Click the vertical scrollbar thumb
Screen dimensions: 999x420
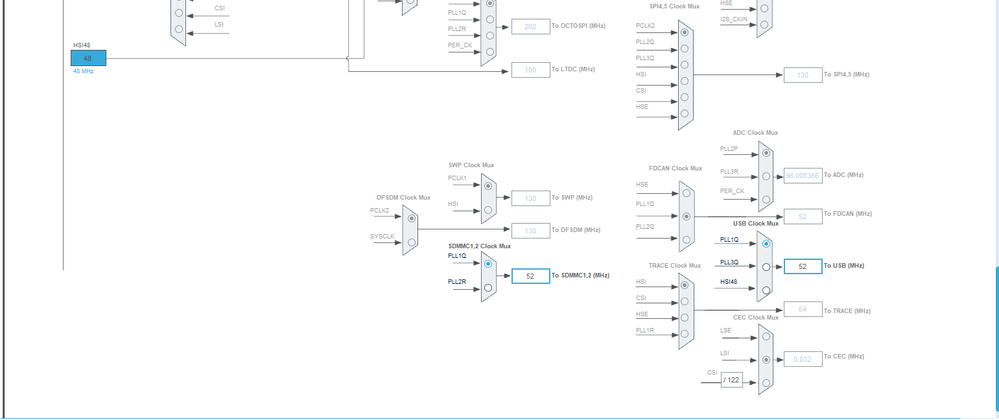tap(996, 342)
